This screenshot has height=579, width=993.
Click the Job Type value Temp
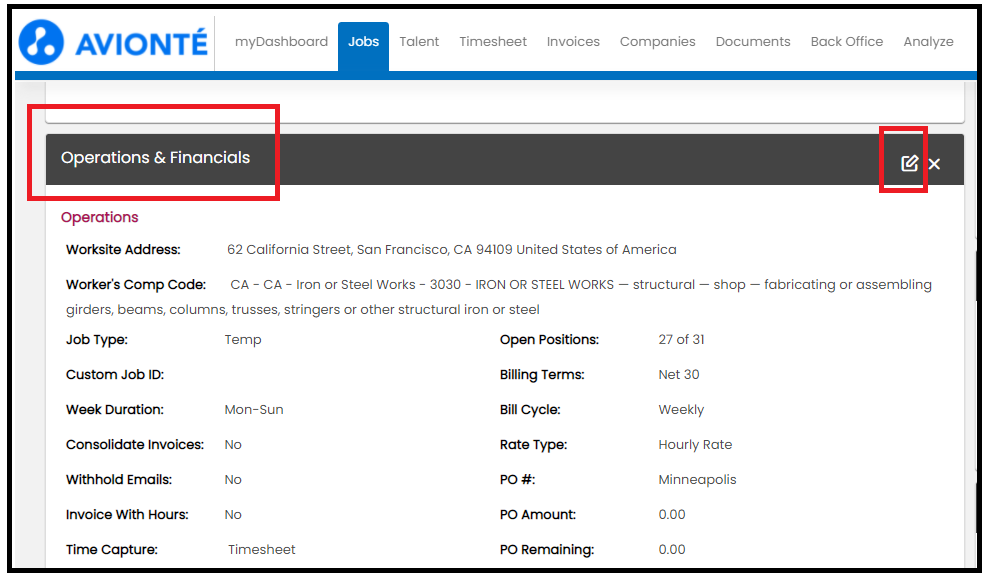[x=243, y=340]
